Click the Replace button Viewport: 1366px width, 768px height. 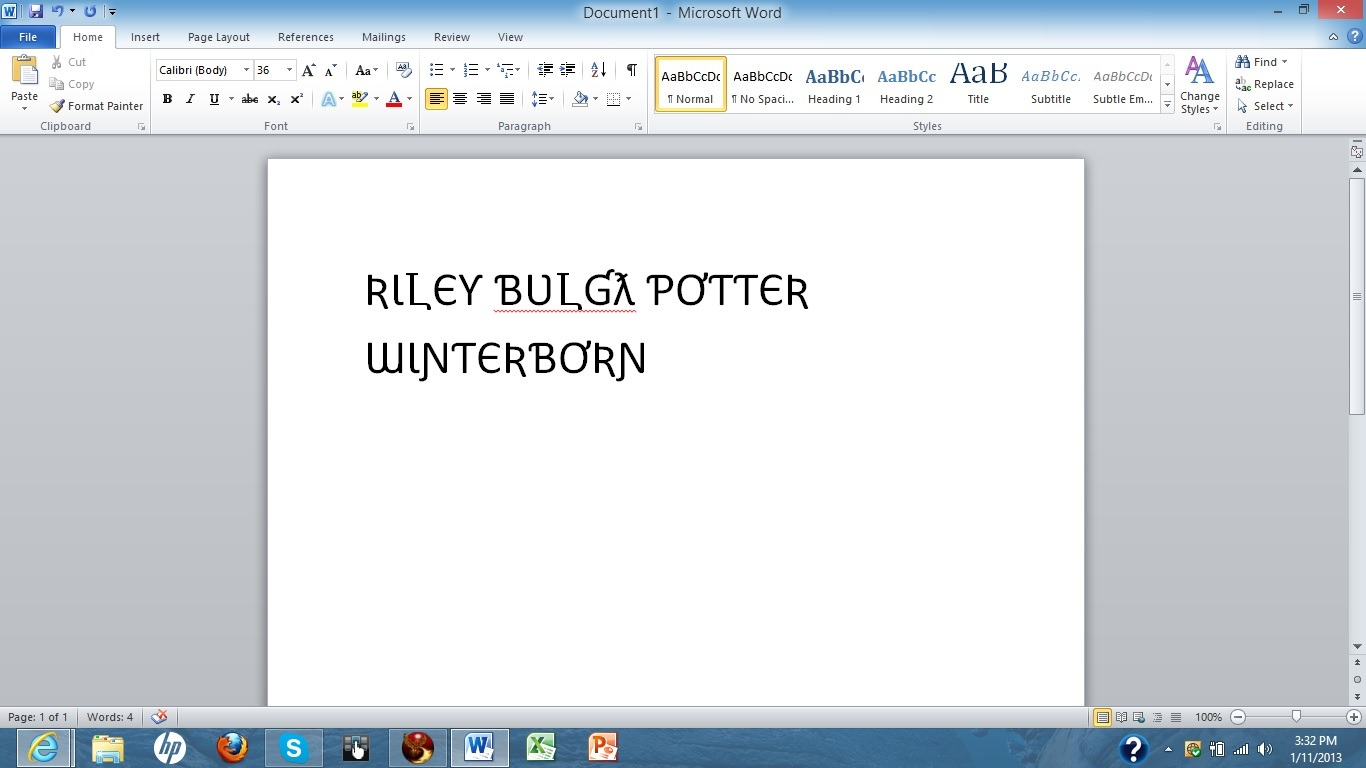point(1265,84)
